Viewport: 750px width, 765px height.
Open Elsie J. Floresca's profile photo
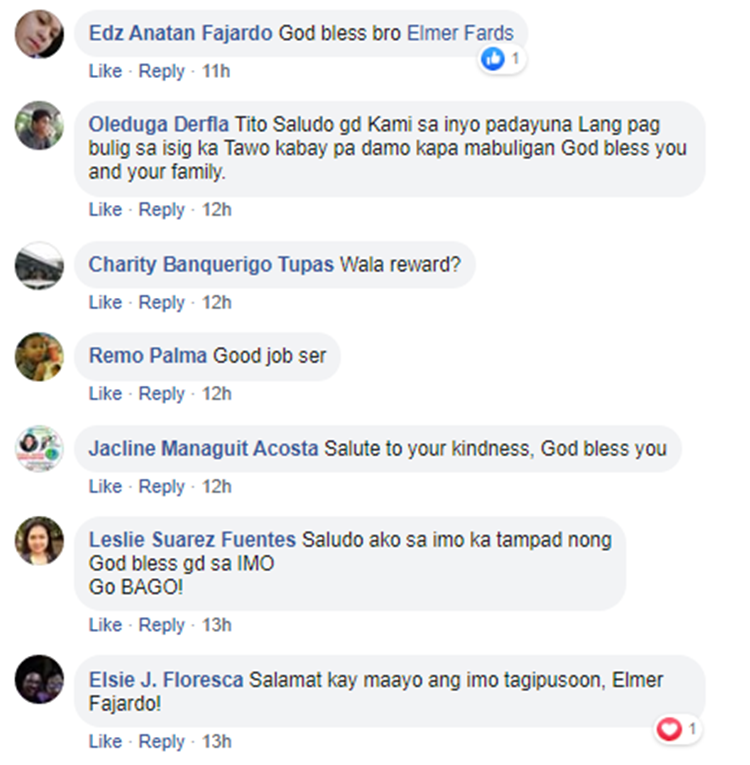39,680
